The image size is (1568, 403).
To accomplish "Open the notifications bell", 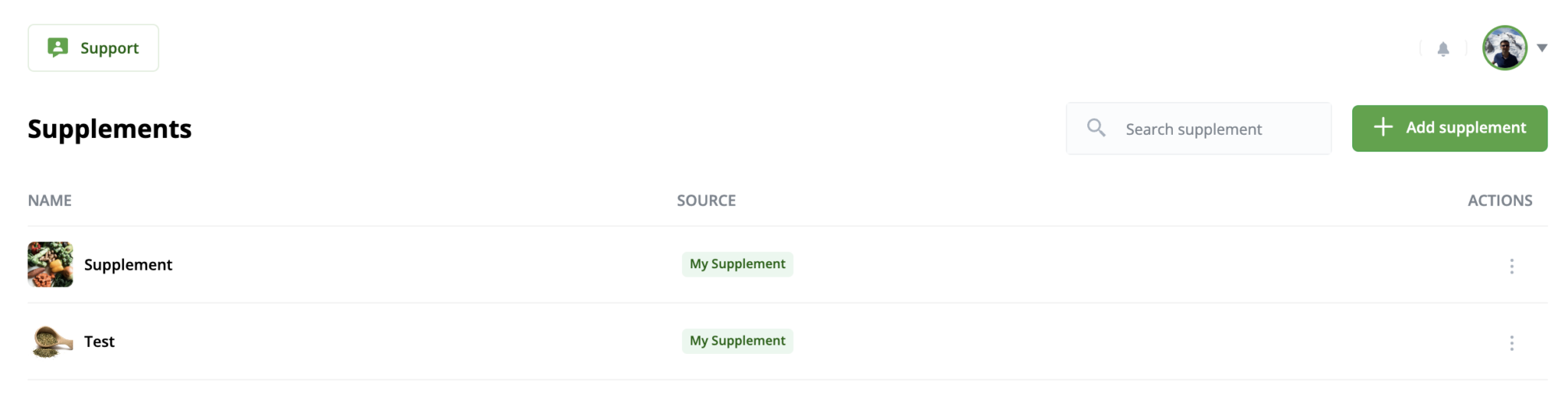I will 1443,49.
